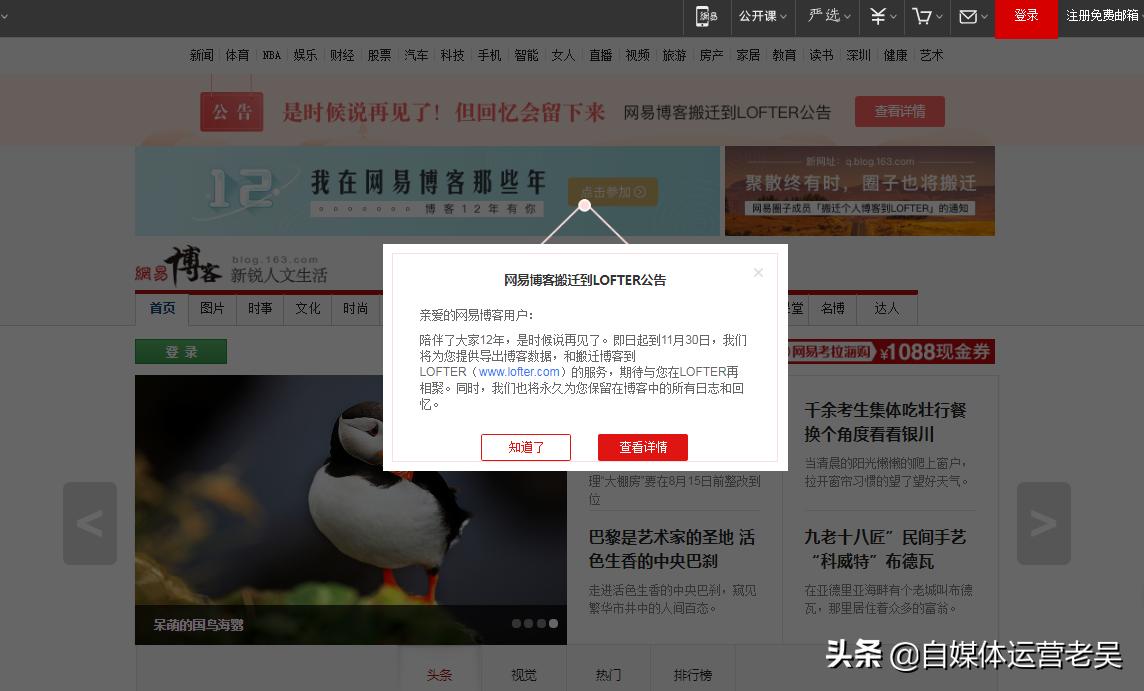Switch to the 时尚 tab
Image resolution: width=1144 pixels, height=691 pixels.
click(356, 309)
